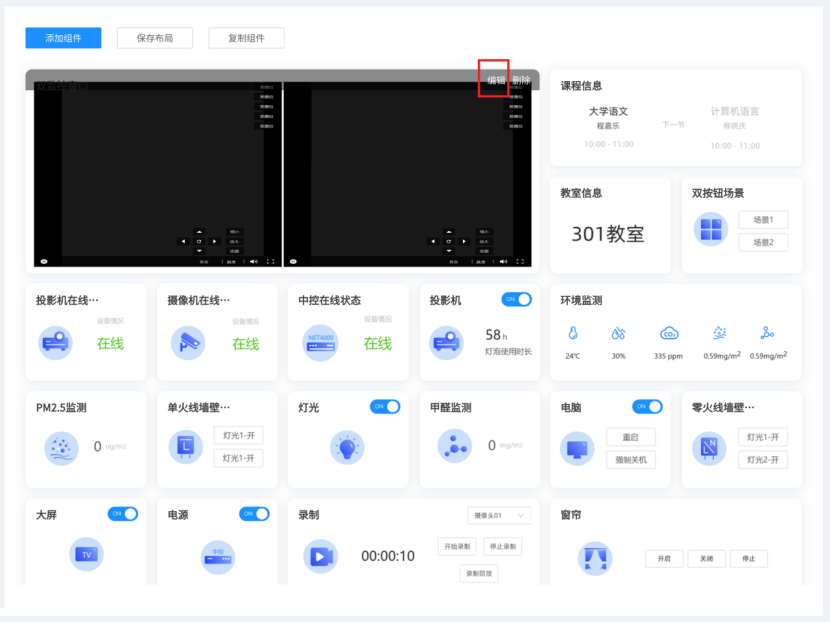The image size is (830, 622).
Task: Enter fullscreen on the right video
Action: [x=520, y=262]
